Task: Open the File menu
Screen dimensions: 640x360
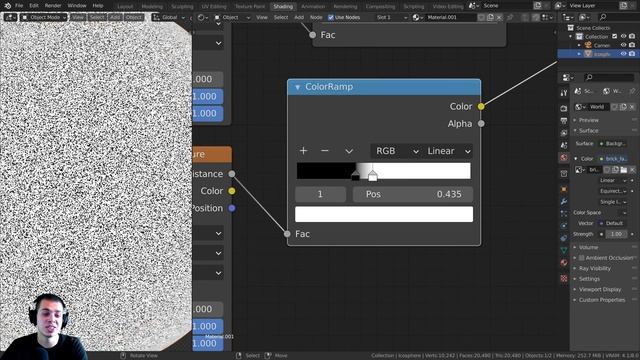Action: click(x=19, y=6)
